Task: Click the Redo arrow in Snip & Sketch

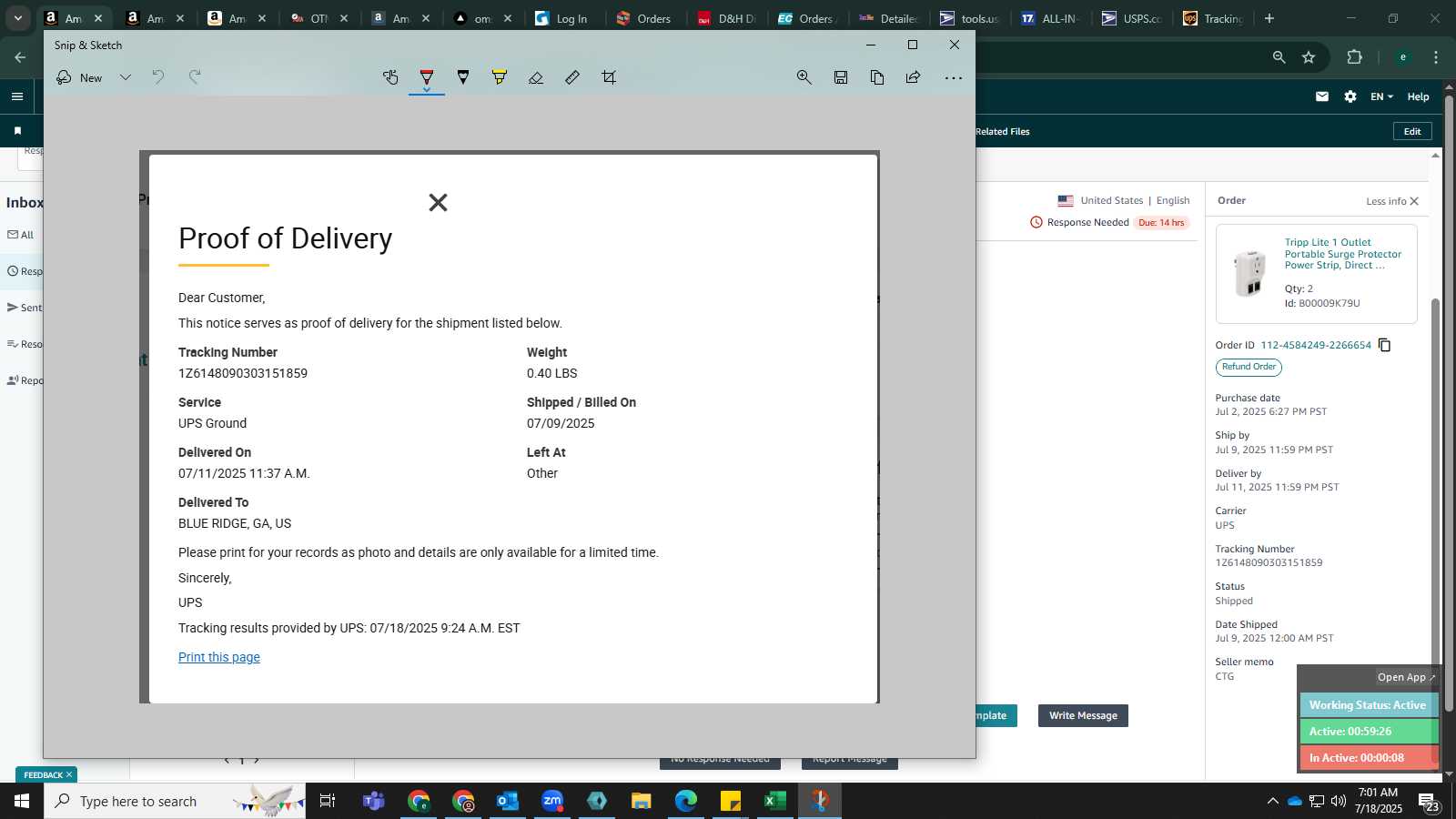Action: (x=195, y=77)
